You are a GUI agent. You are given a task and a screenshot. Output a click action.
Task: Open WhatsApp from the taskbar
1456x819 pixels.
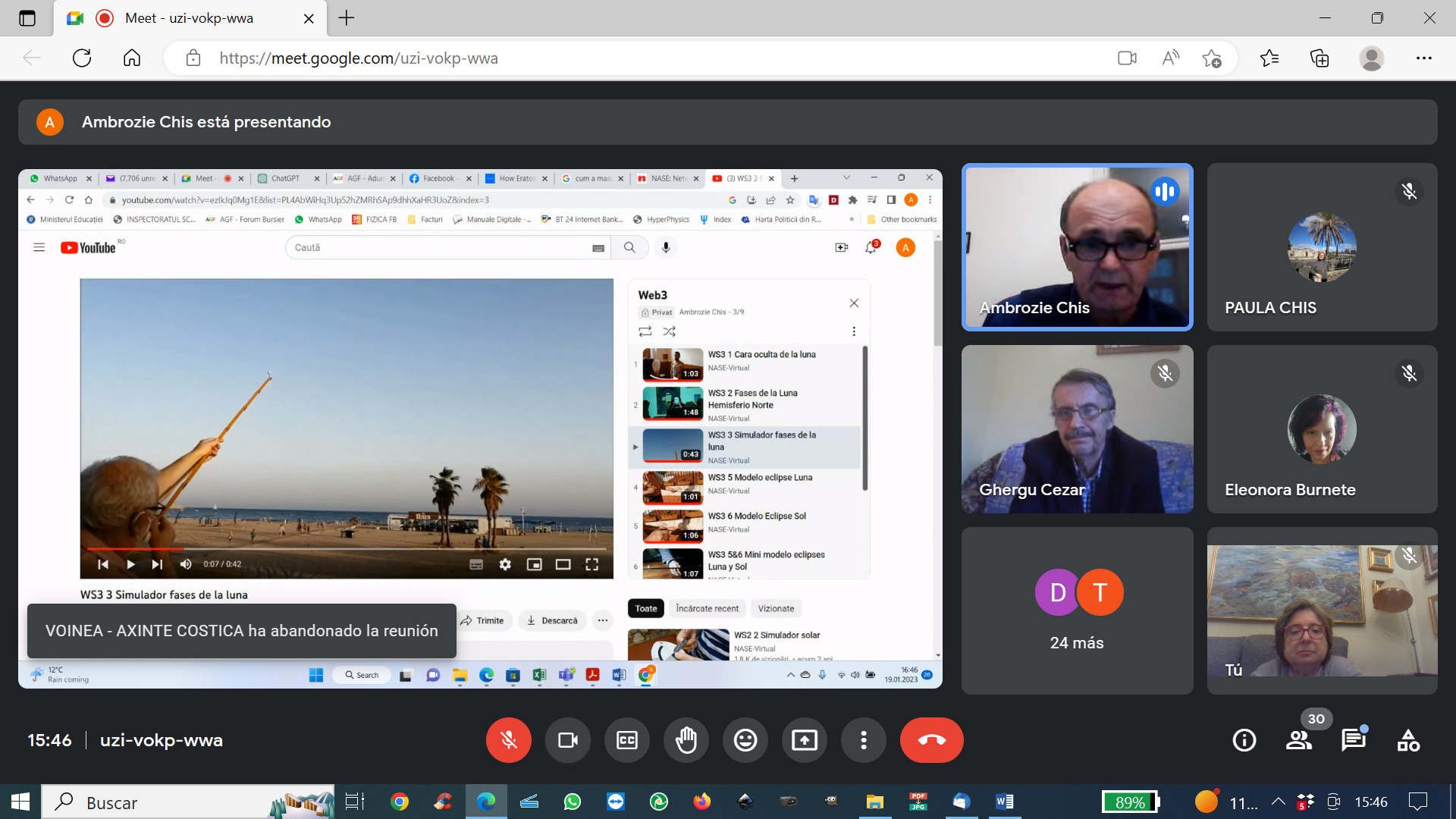click(573, 802)
